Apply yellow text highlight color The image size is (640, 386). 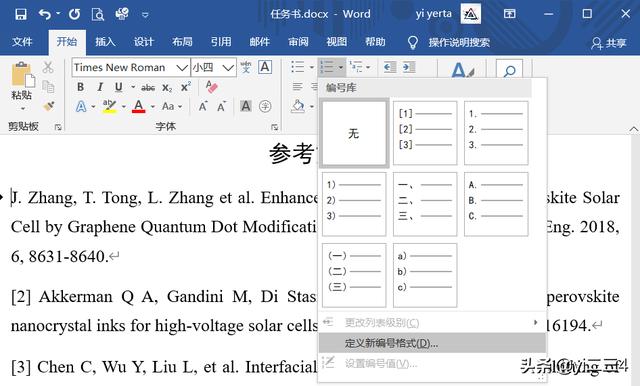tap(109, 106)
